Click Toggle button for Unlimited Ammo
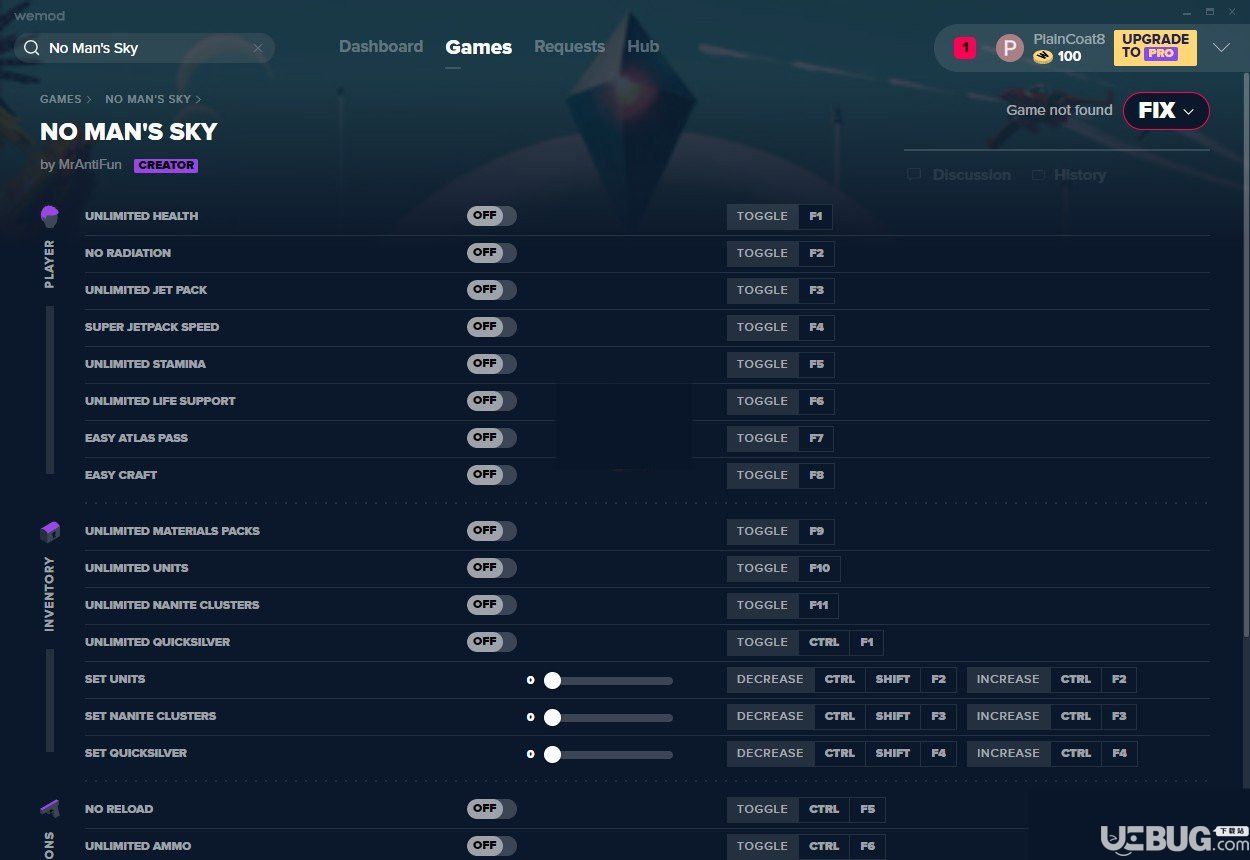The width and height of the screenshot is (1250, 860). [x=762, y=846]
